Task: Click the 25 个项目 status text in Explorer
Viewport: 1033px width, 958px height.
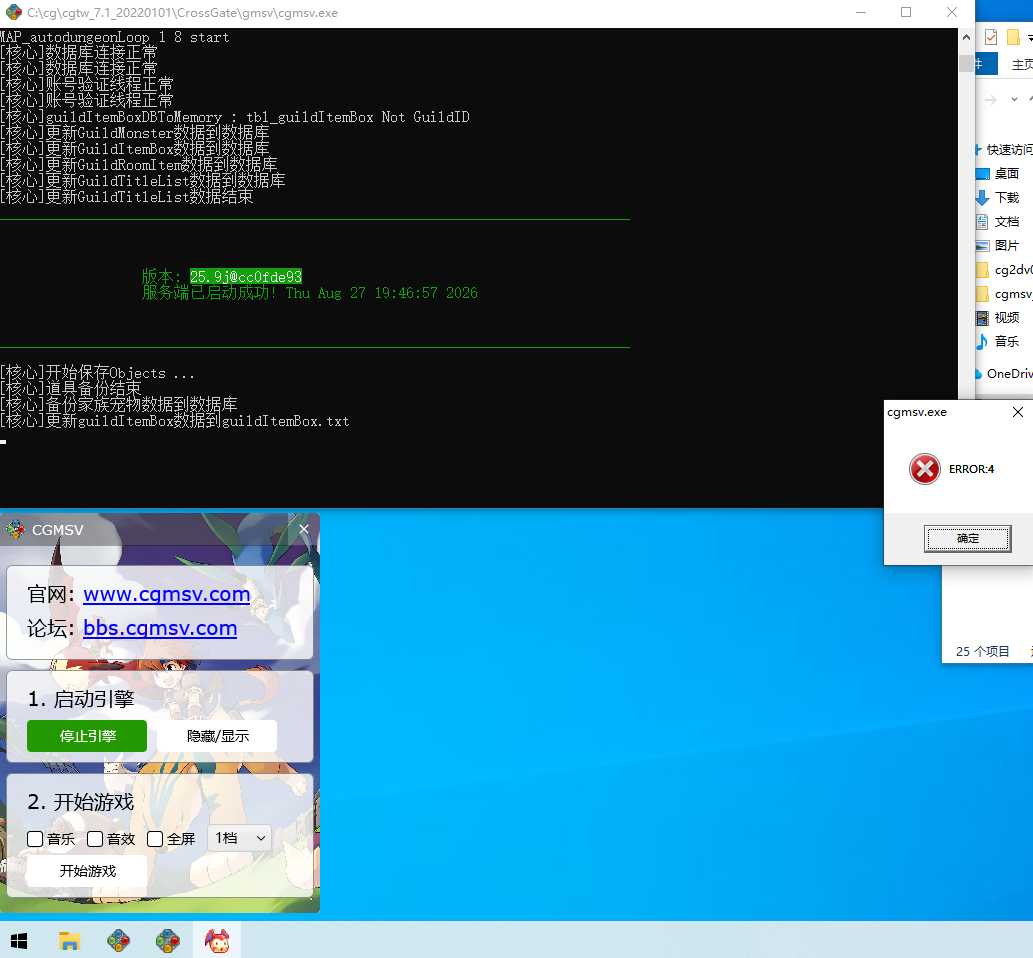Action: click(x=982, y=651)
